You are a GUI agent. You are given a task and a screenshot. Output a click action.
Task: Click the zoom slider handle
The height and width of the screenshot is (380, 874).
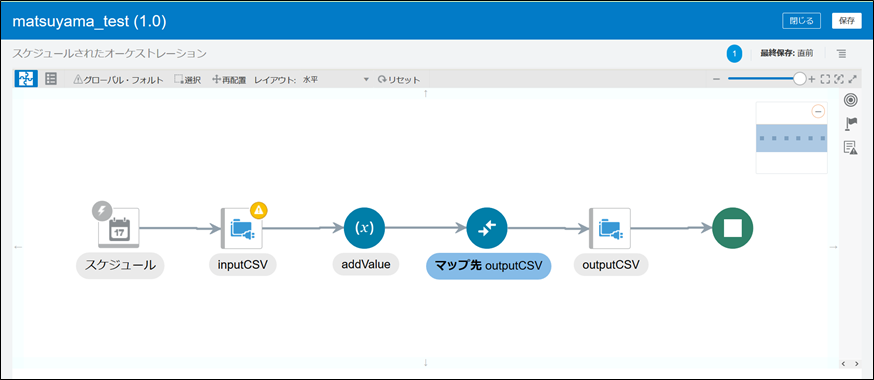[x=799, y=79]
